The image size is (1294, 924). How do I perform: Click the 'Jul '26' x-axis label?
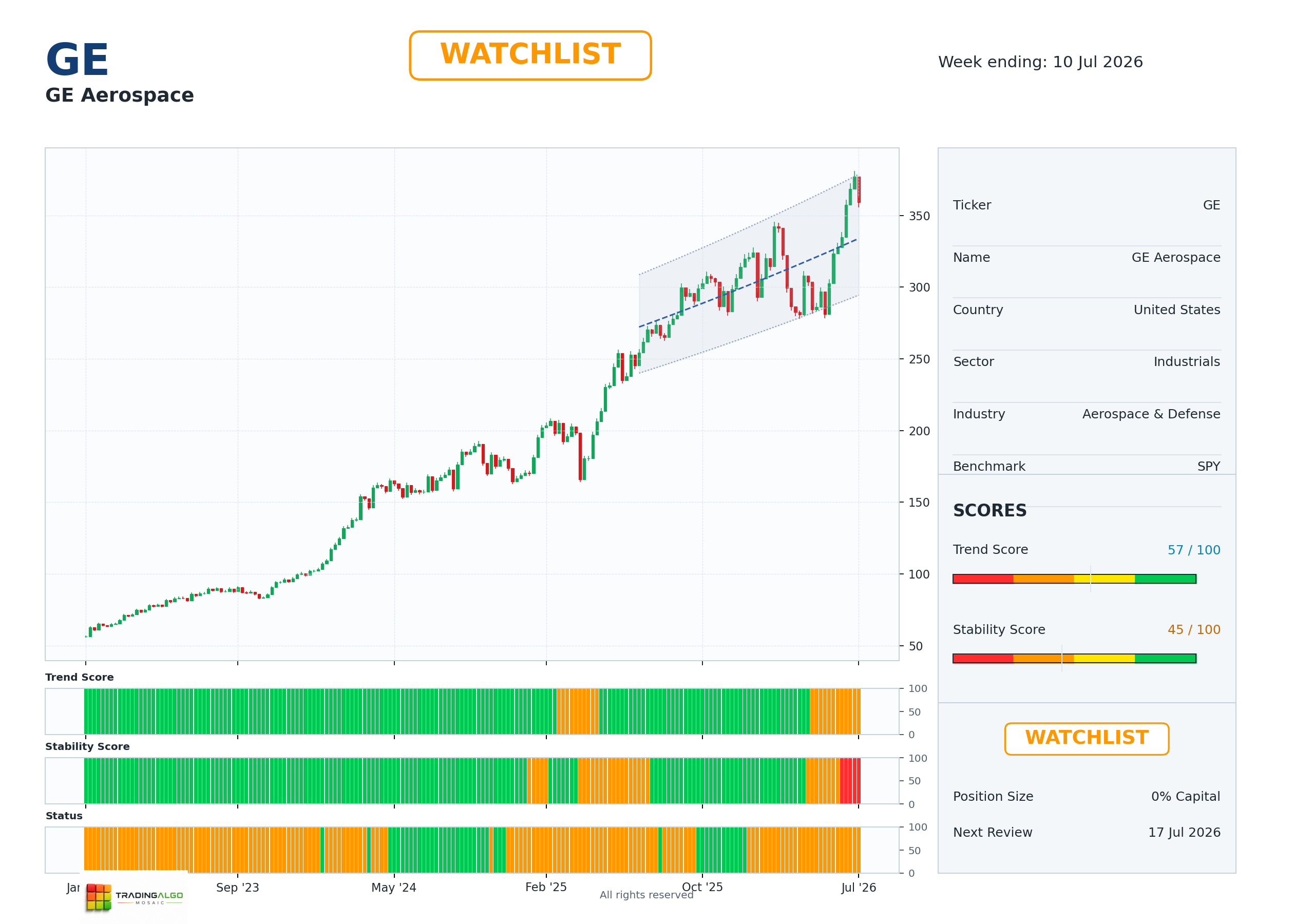click(858, 887)
